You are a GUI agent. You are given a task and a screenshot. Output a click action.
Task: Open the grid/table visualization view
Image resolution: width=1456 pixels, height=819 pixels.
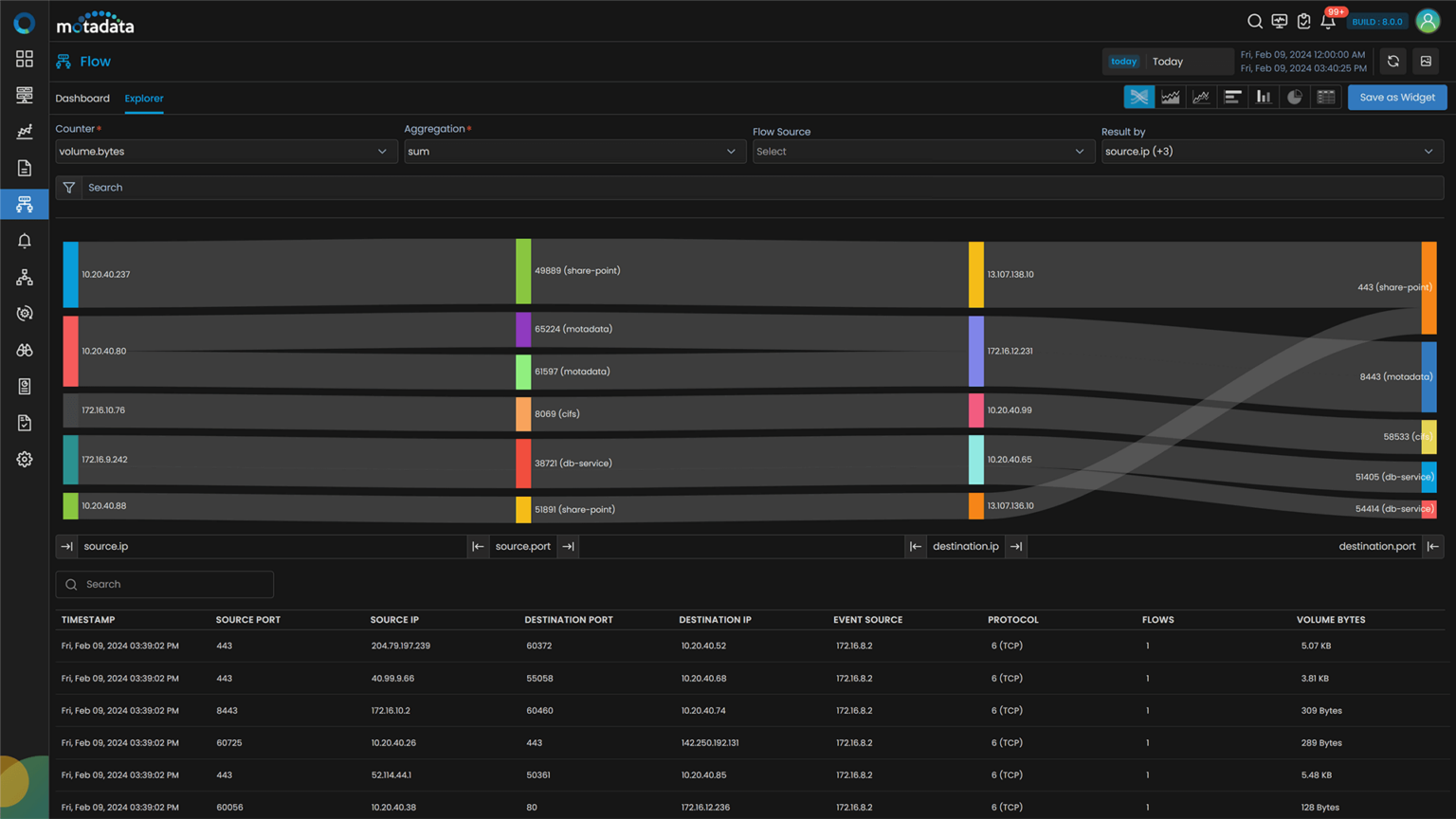click(1325, 96)
